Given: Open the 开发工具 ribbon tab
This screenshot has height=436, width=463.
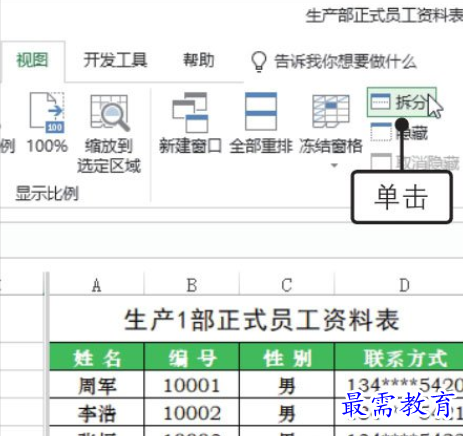Looking at the screenshot, I should (x=115, y=60).
